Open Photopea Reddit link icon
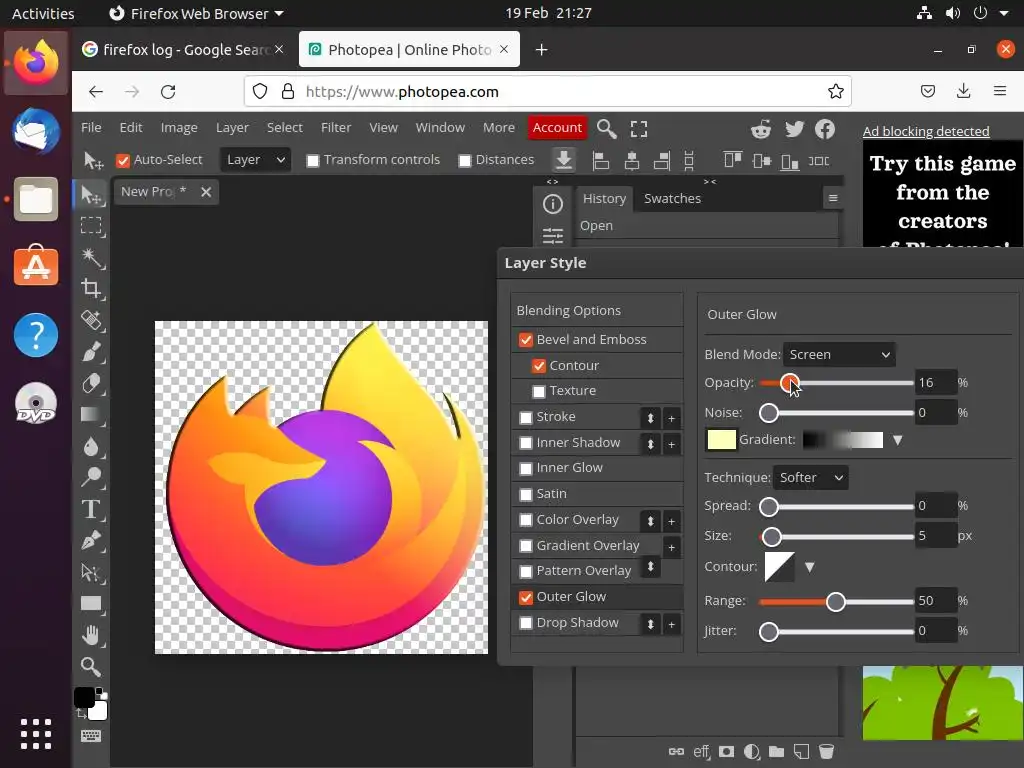1024x768 pixels. (x=761, y=129)
